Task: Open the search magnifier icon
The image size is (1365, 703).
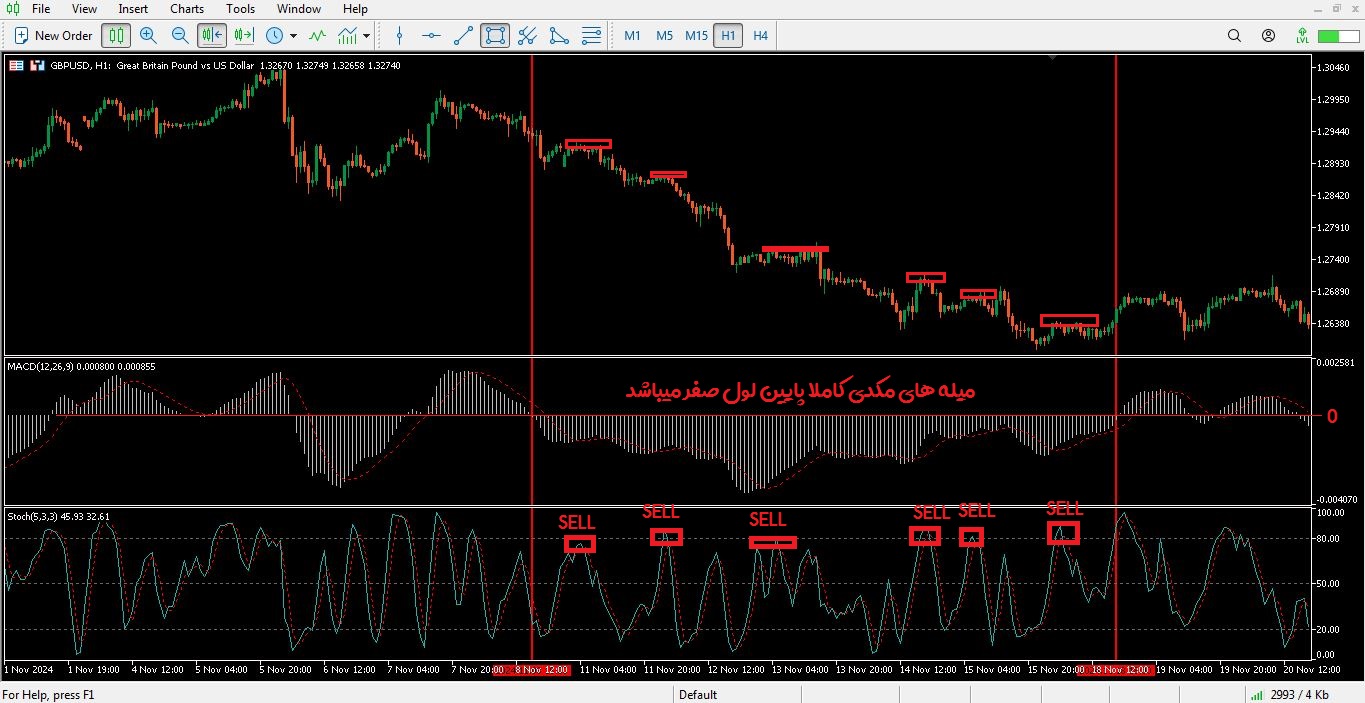Action: 1234,36
